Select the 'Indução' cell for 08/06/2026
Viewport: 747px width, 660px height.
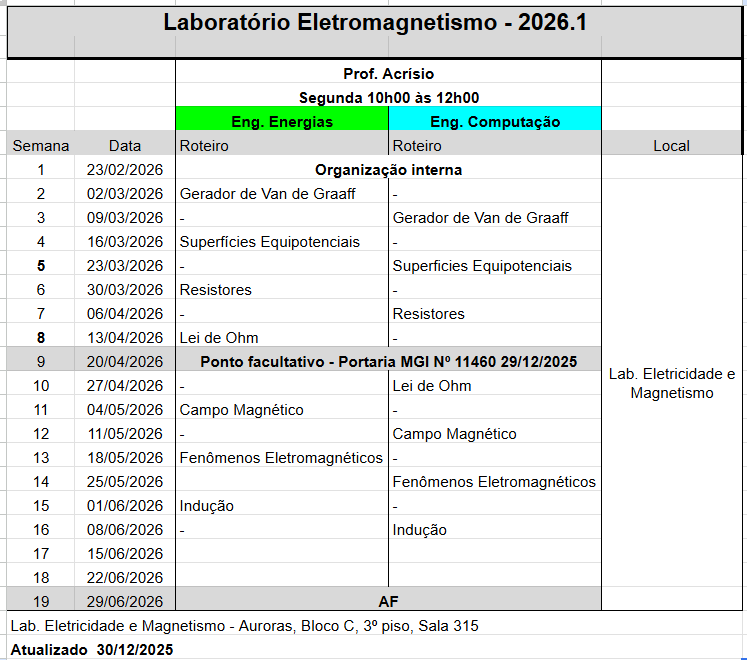(420, 530)
